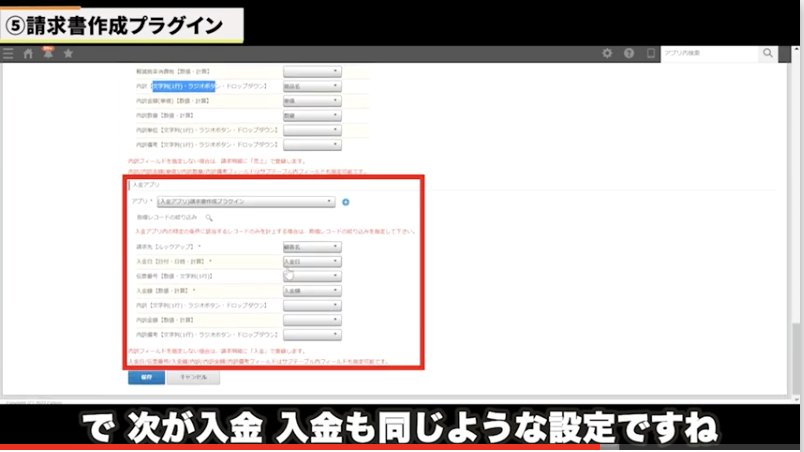Viewport: 804px width, 452px height.
Task: Click the blue plus icon beside app dropdown
Action: click(x=345, y=201)
